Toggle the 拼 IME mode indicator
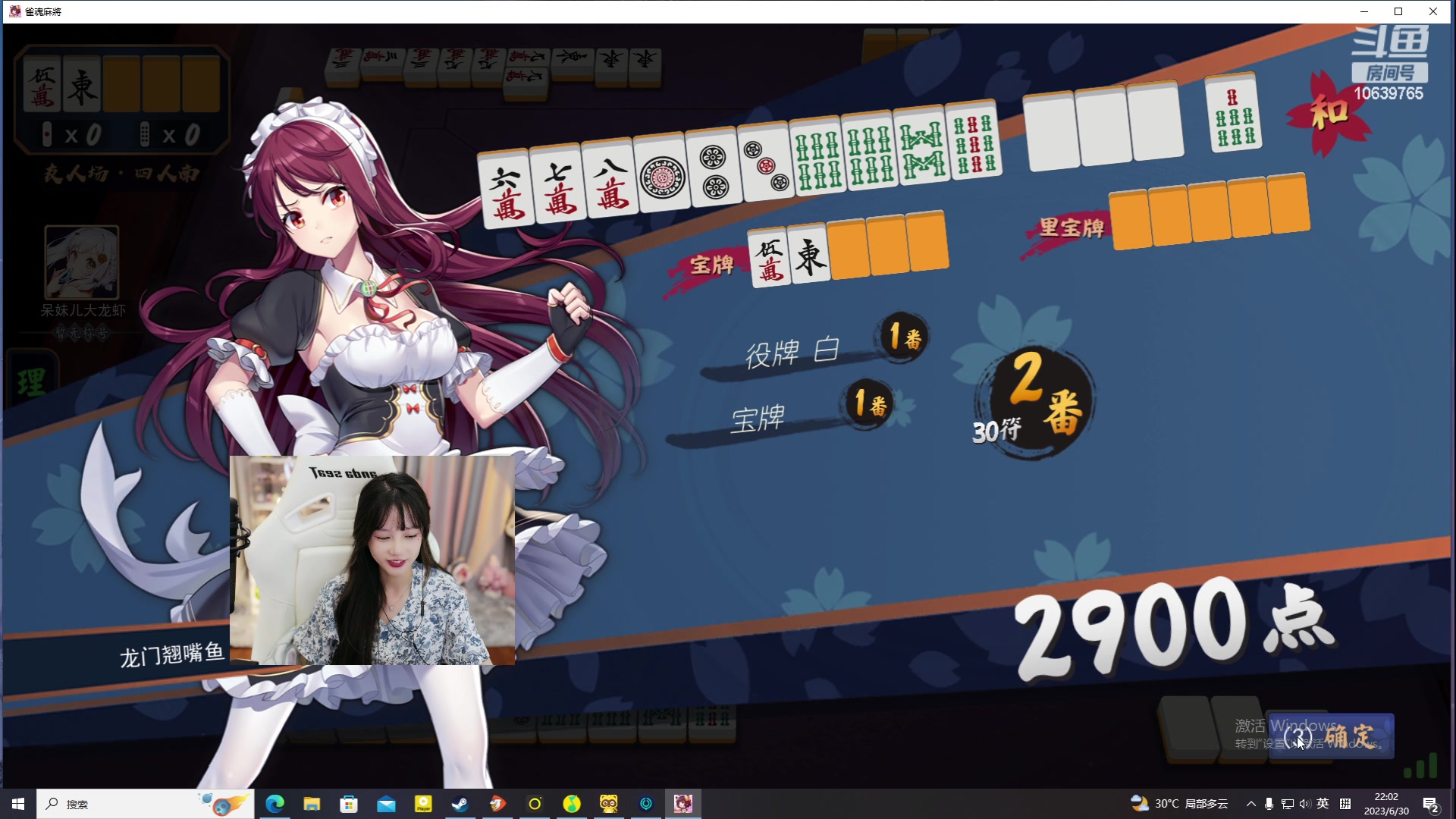Viewport: 1456px width, 819px height. pyautogui.click(x=1345, y=804)
